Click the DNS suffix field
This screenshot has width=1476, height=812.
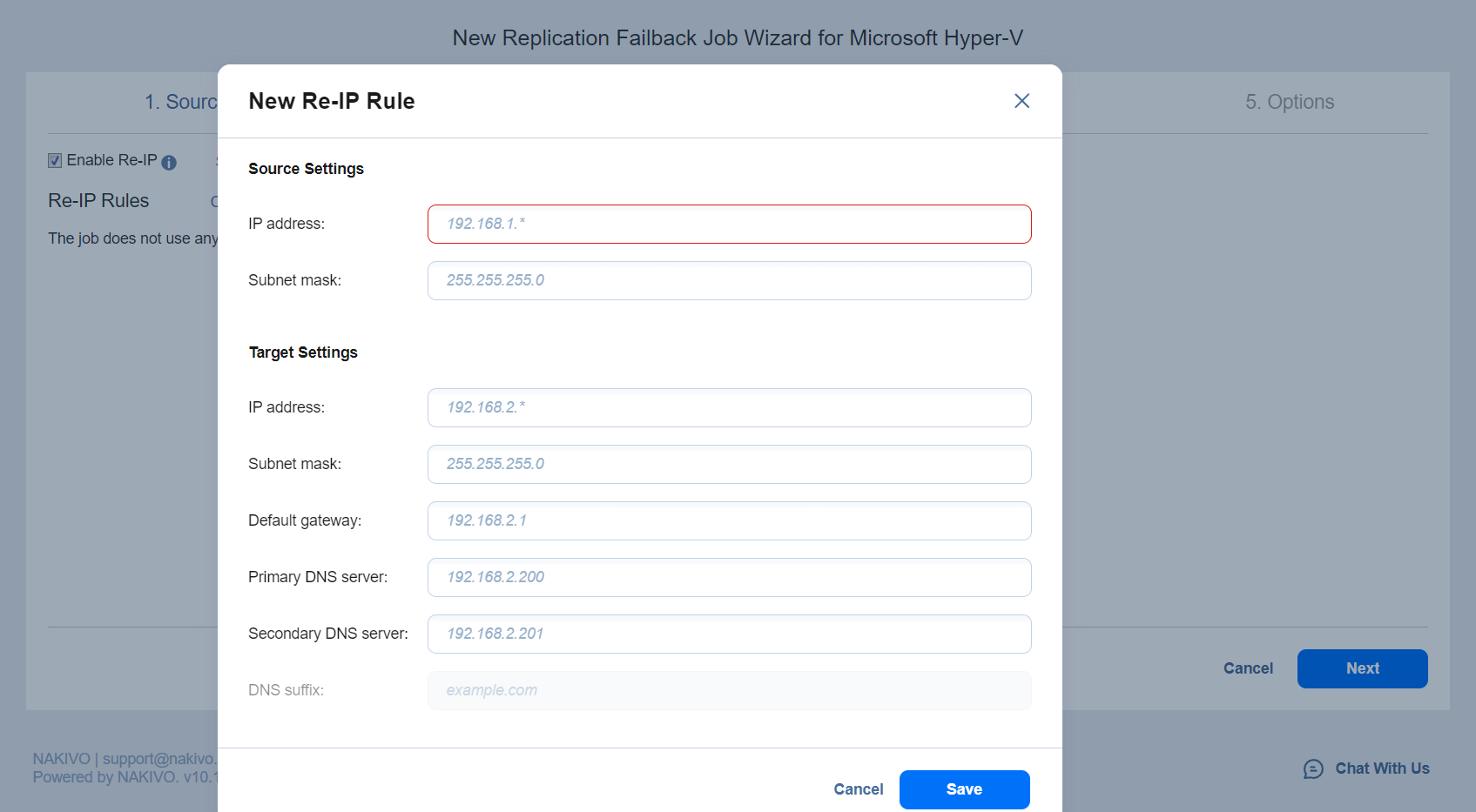point(729,691)
